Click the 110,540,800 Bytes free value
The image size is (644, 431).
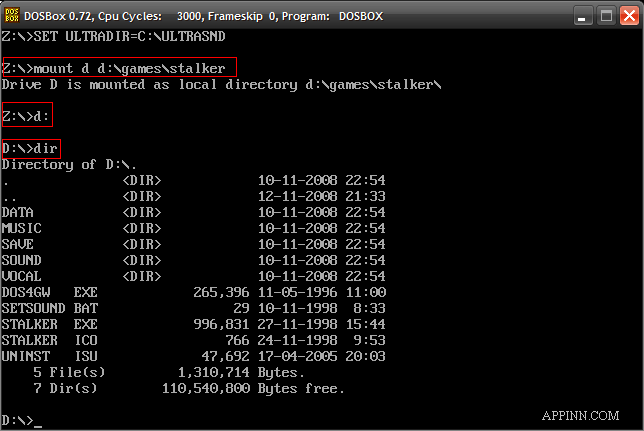point(253,389)
